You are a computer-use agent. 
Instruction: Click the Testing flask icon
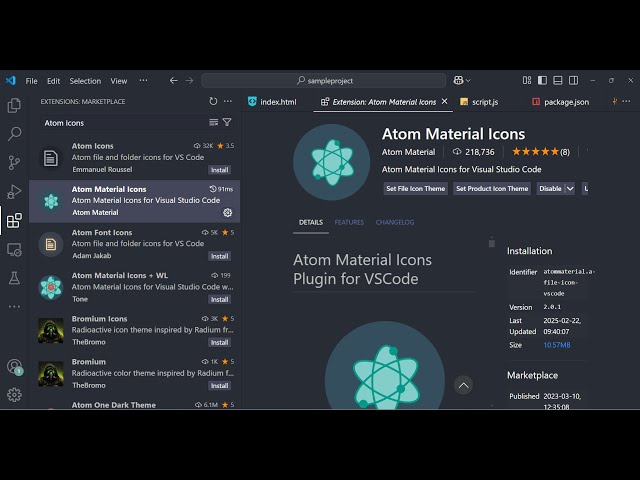pyautogui.click(x=14, y=277)
